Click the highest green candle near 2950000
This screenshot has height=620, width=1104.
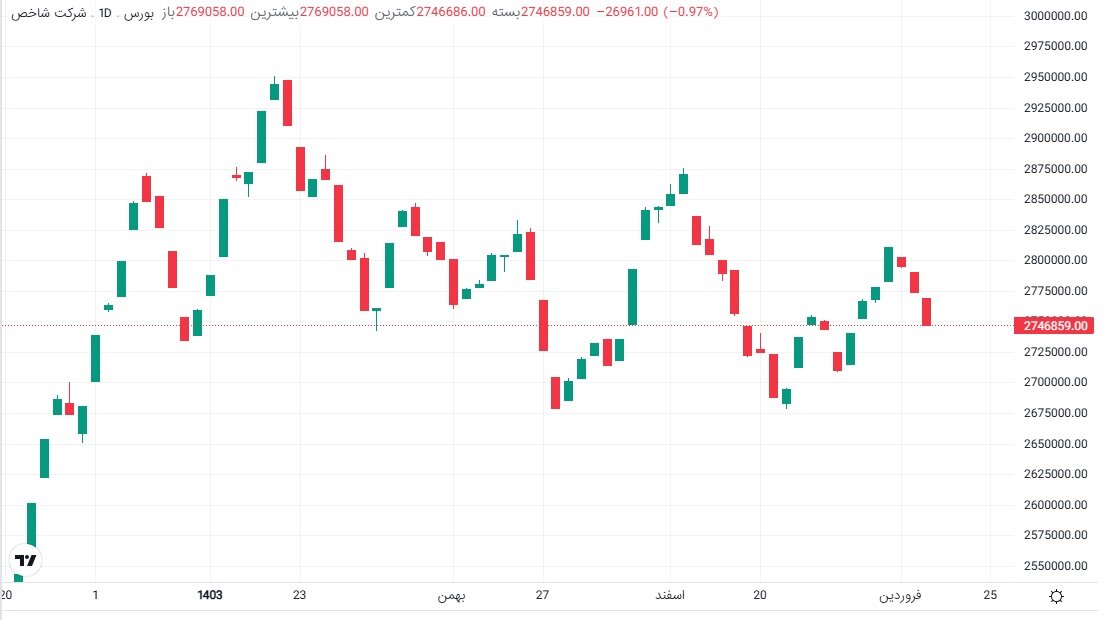274,91
